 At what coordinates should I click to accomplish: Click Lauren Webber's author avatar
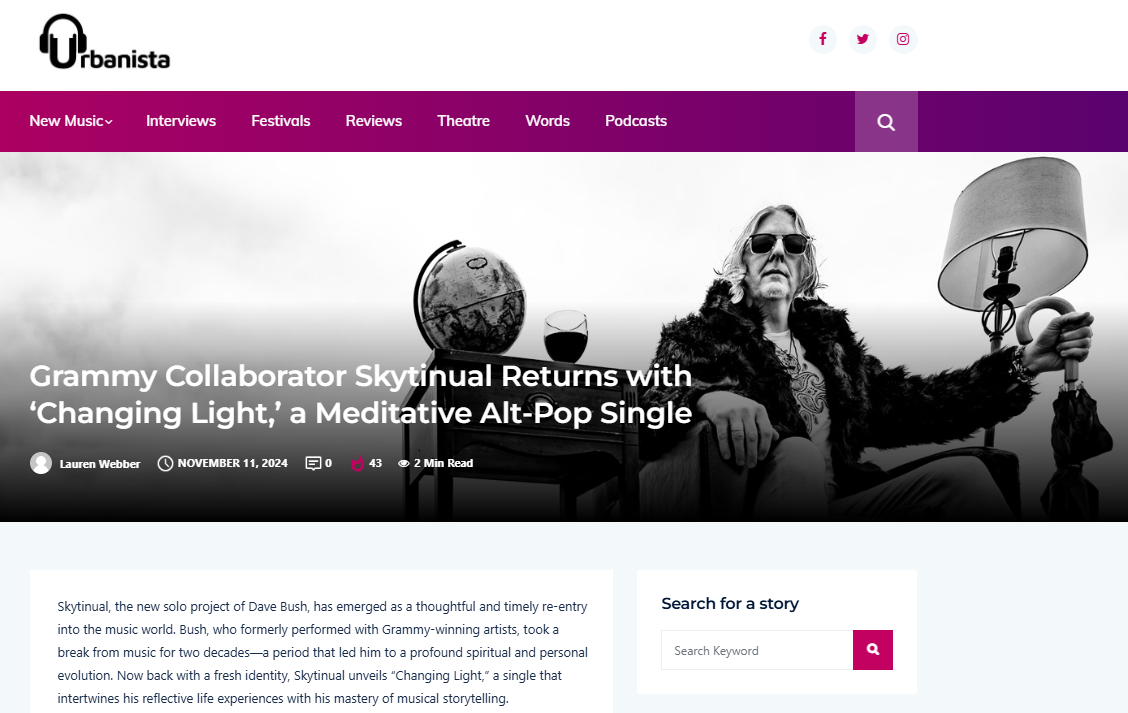tap(41, 463)
